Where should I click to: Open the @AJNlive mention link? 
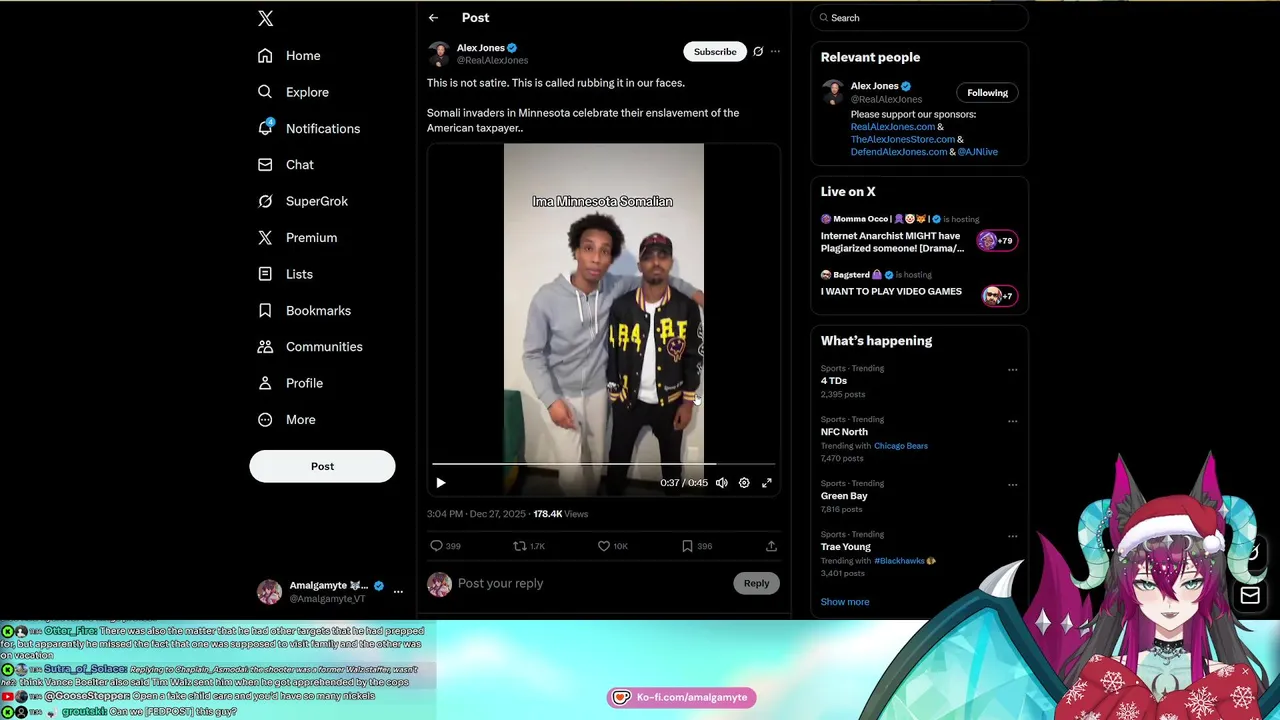(978, 152)
